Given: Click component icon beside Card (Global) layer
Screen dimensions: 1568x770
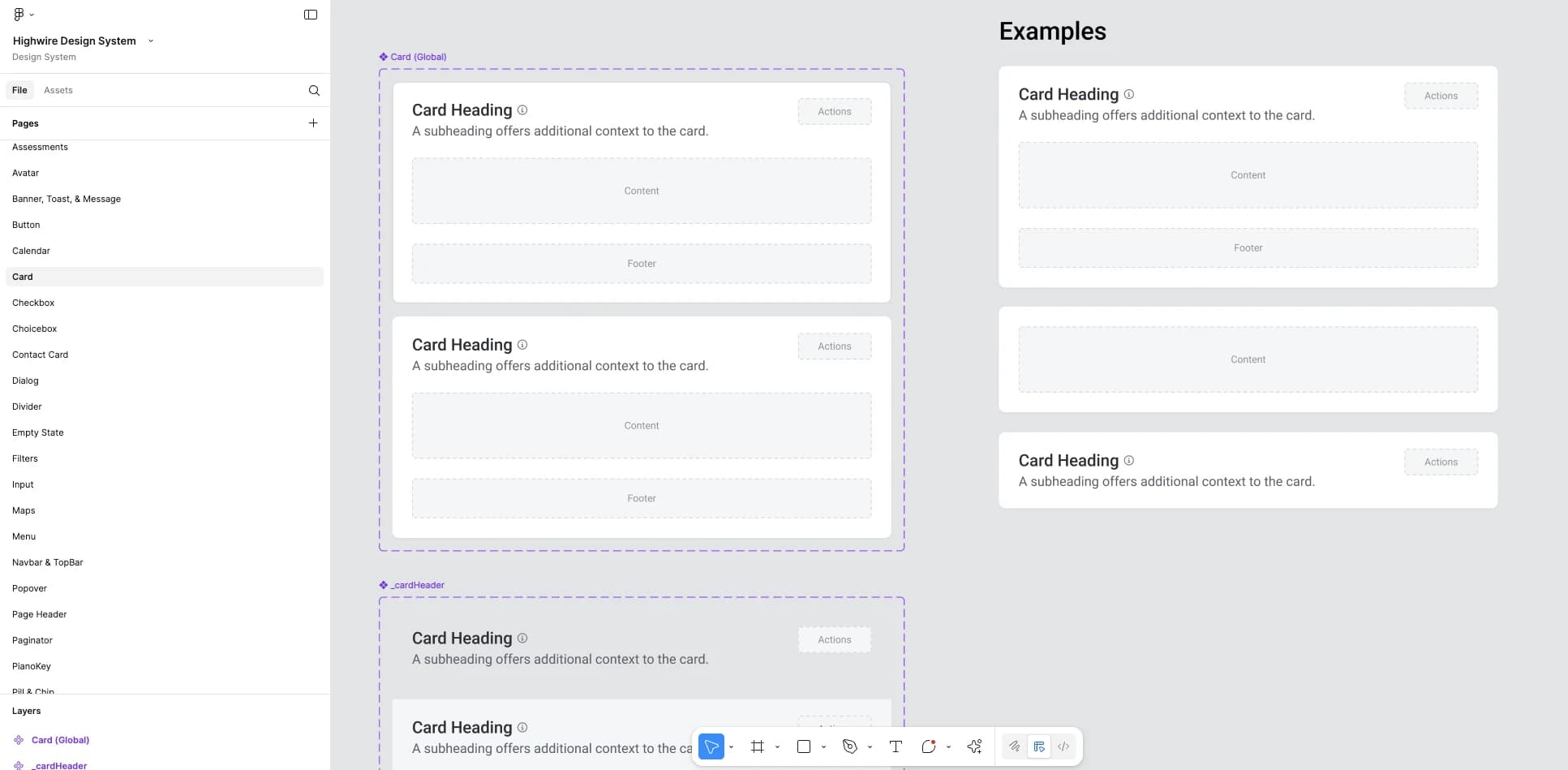Looking at the screenshot, I should click(19, 740).
